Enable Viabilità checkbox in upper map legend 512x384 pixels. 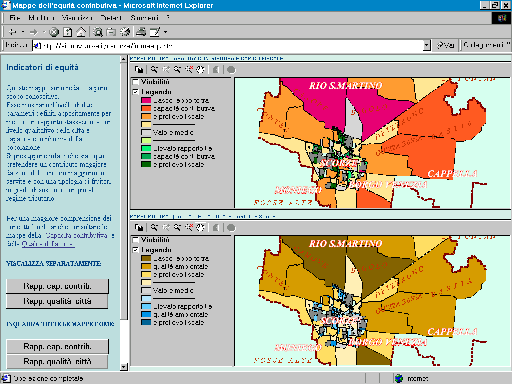(x=135, y=82)
